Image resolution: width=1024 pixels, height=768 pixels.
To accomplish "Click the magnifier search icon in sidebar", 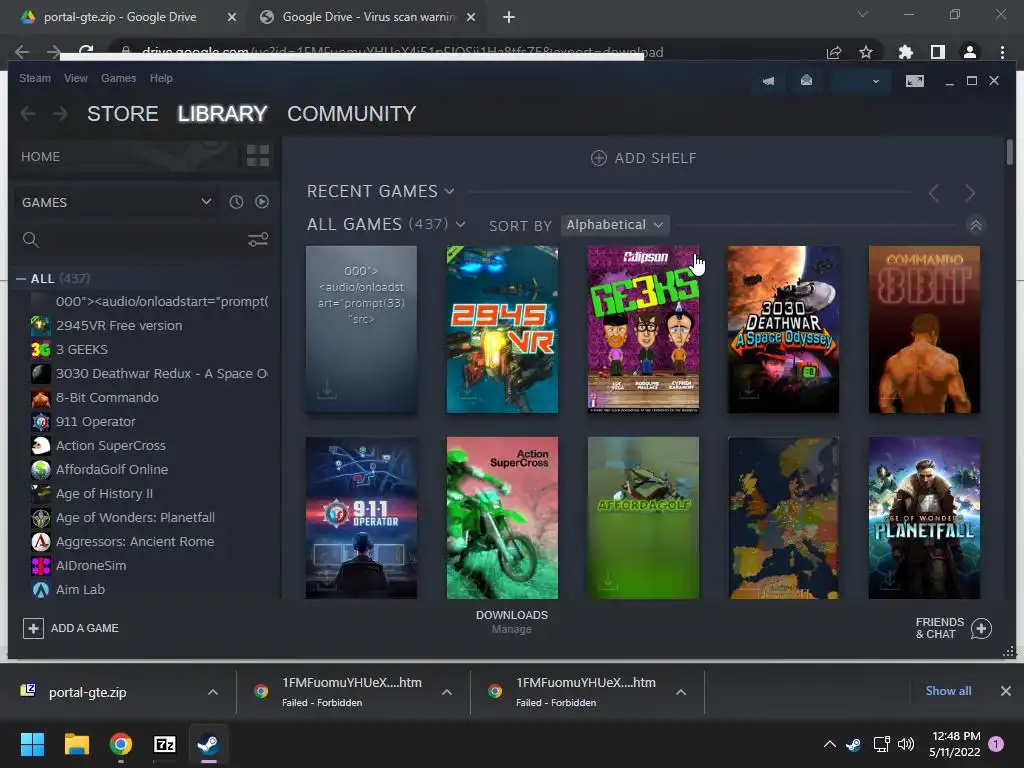I will 31,240.
